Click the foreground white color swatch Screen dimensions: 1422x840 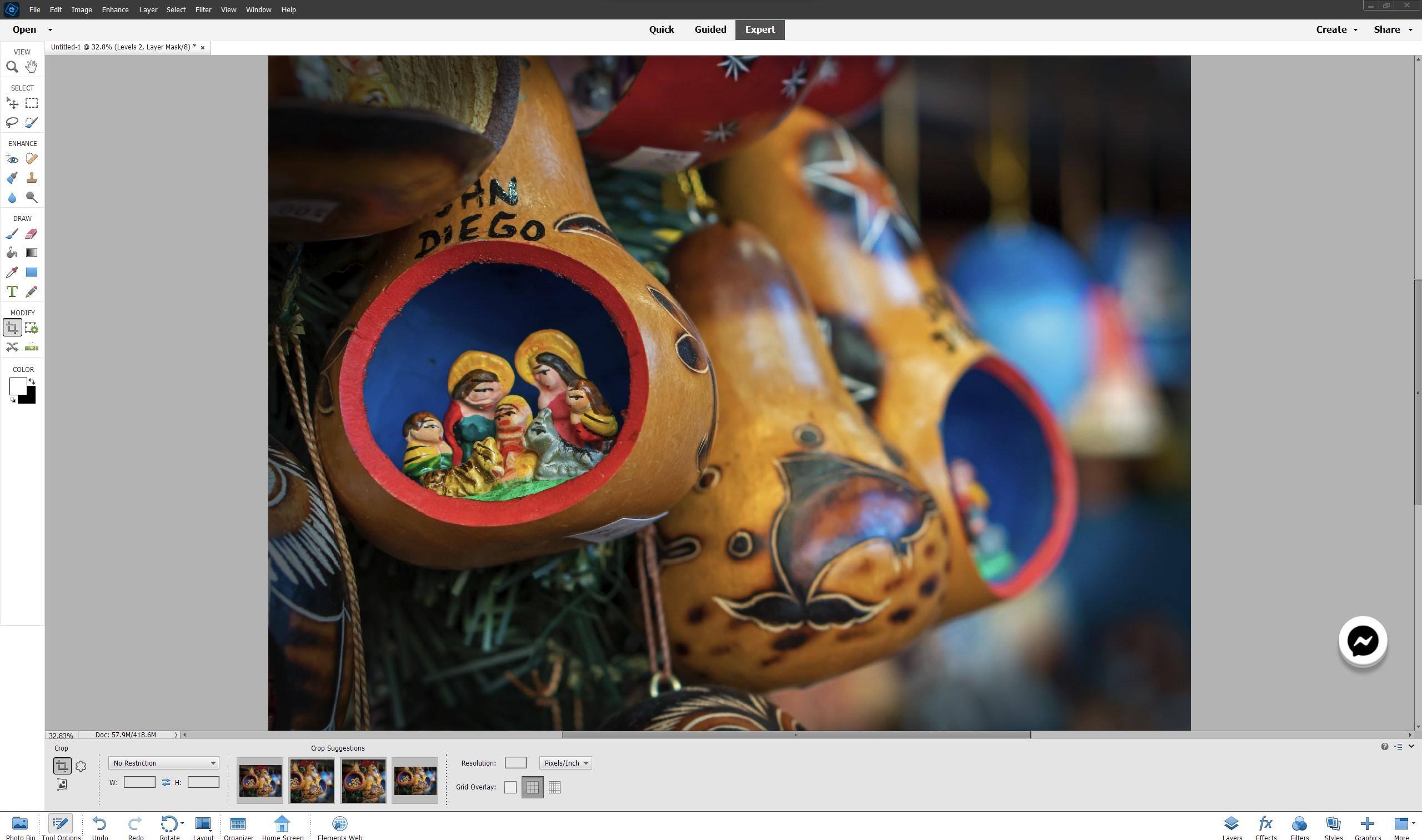pyautogui.click(x=17, y=386)
